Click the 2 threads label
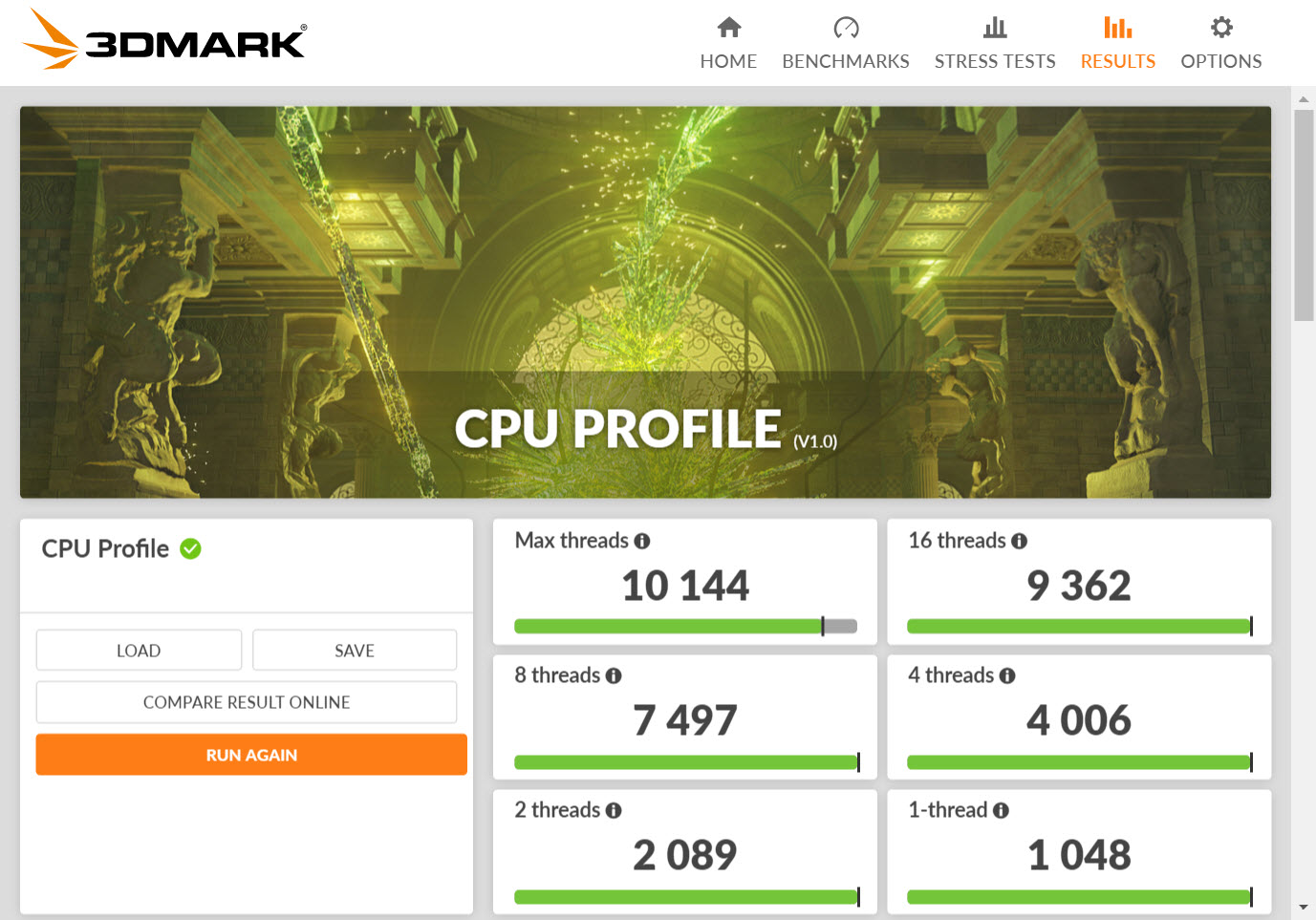This screenshot has width=1316, height=920. click(557, 810)
